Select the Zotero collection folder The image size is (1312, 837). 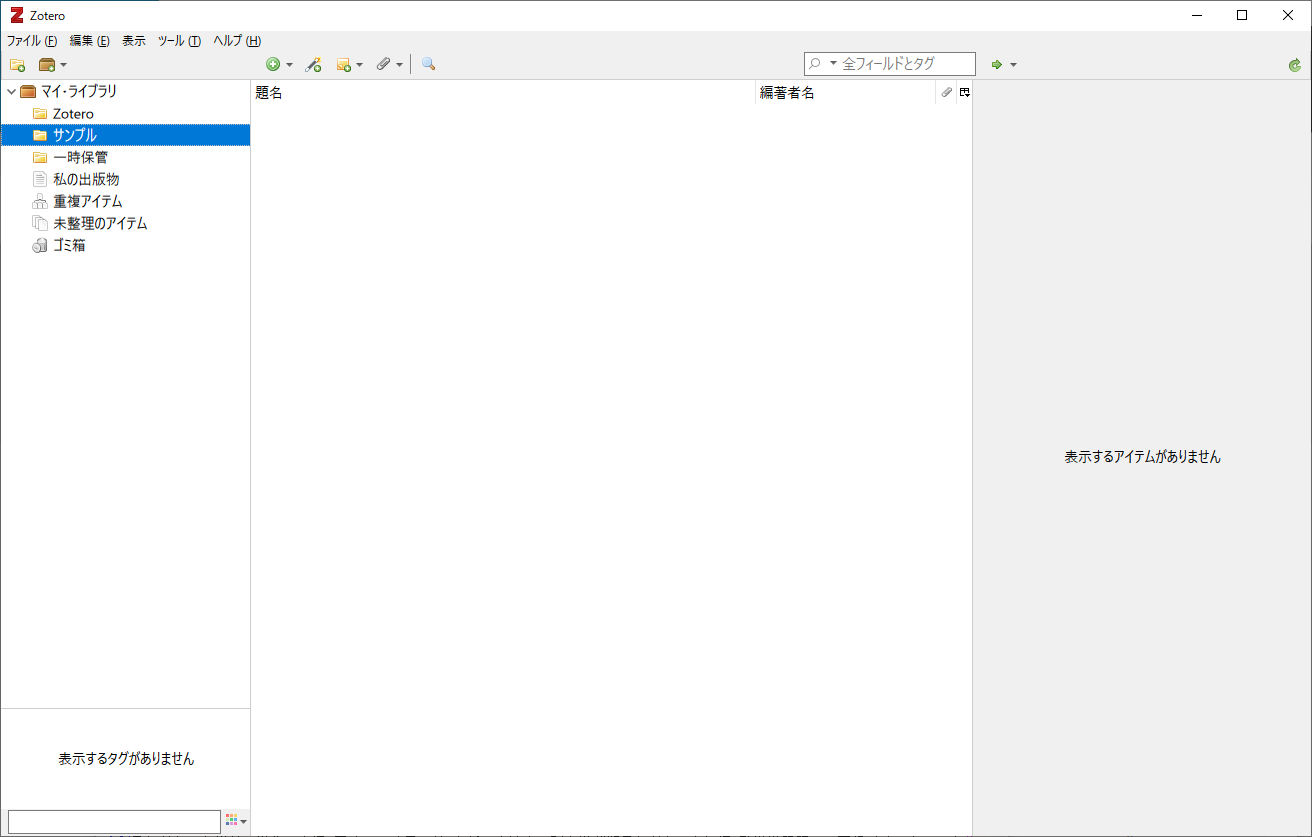[73, 114]
